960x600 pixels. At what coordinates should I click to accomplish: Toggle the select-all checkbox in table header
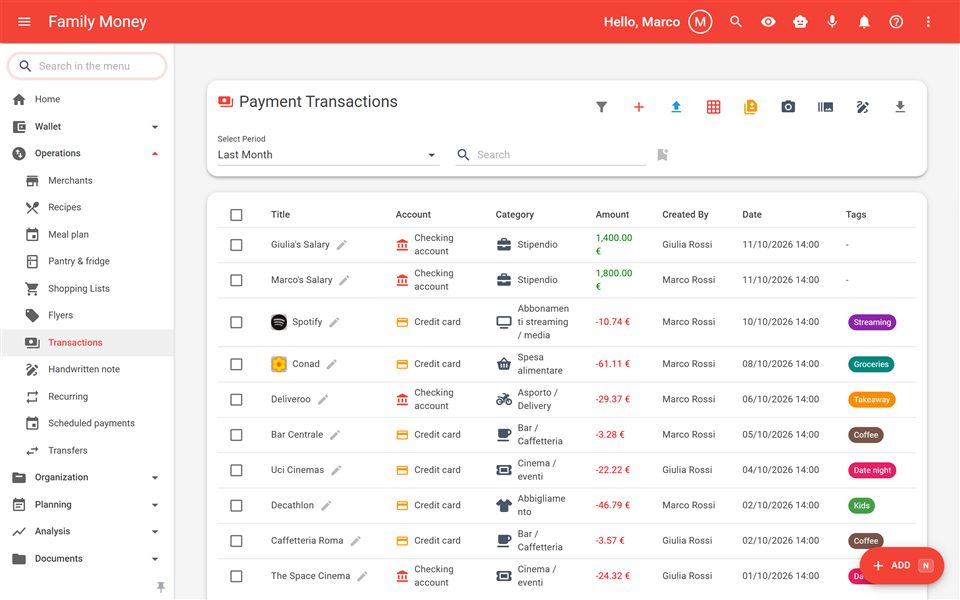(x=236, y=215)
